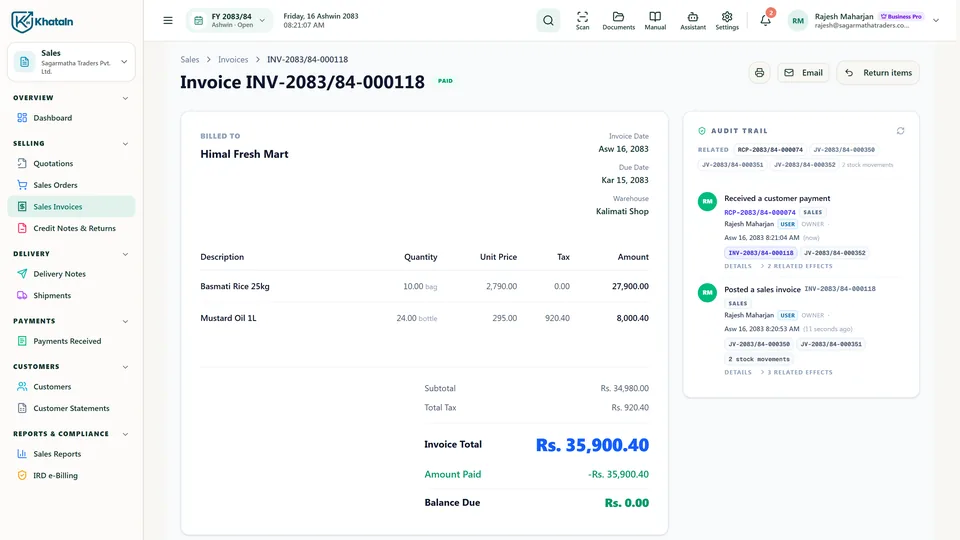
Task: Click related tag JV-2083/84-000350 at top
Action: click(844, 149)
